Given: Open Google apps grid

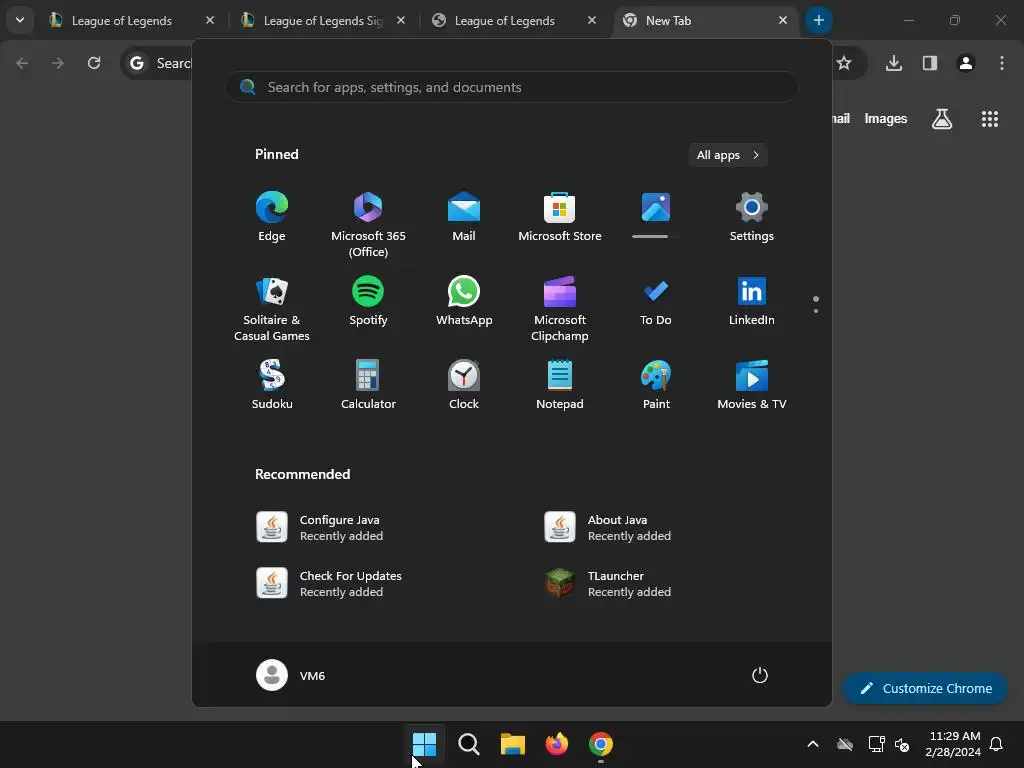Looking at the screenshot, I should click(x=989, y=119).
